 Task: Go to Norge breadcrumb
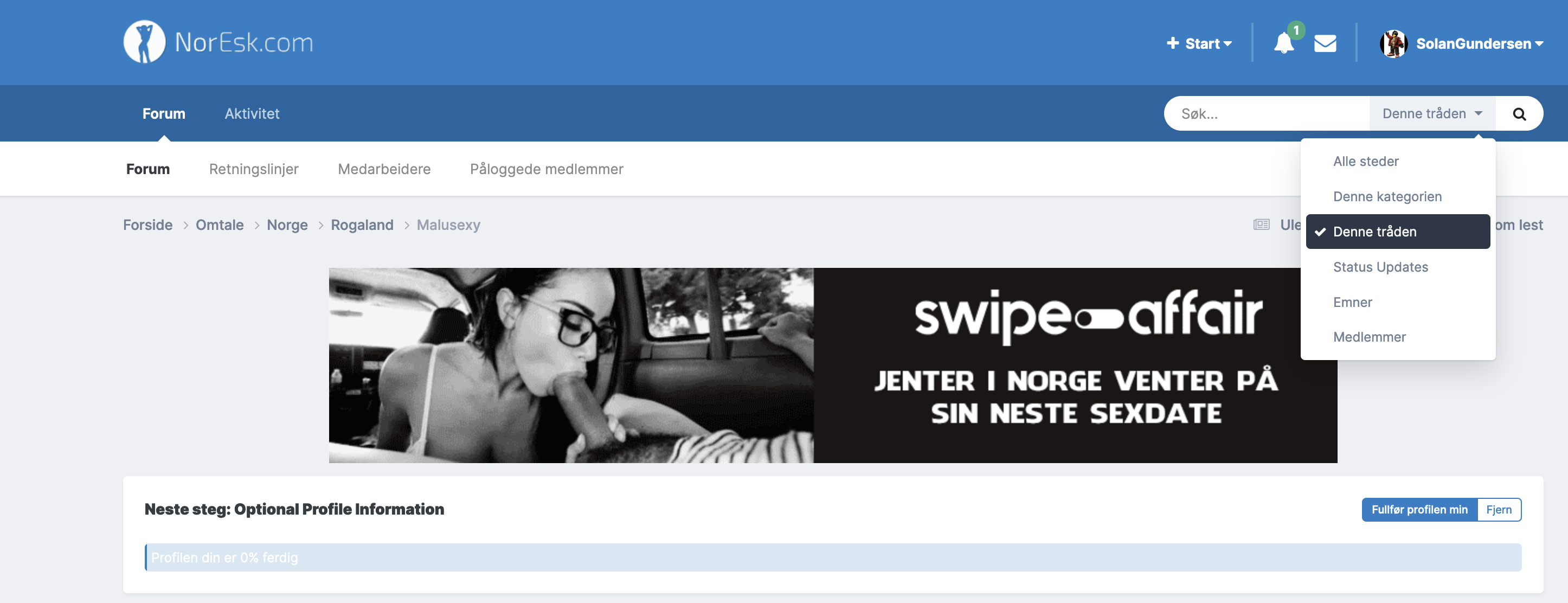click(287, 224)
